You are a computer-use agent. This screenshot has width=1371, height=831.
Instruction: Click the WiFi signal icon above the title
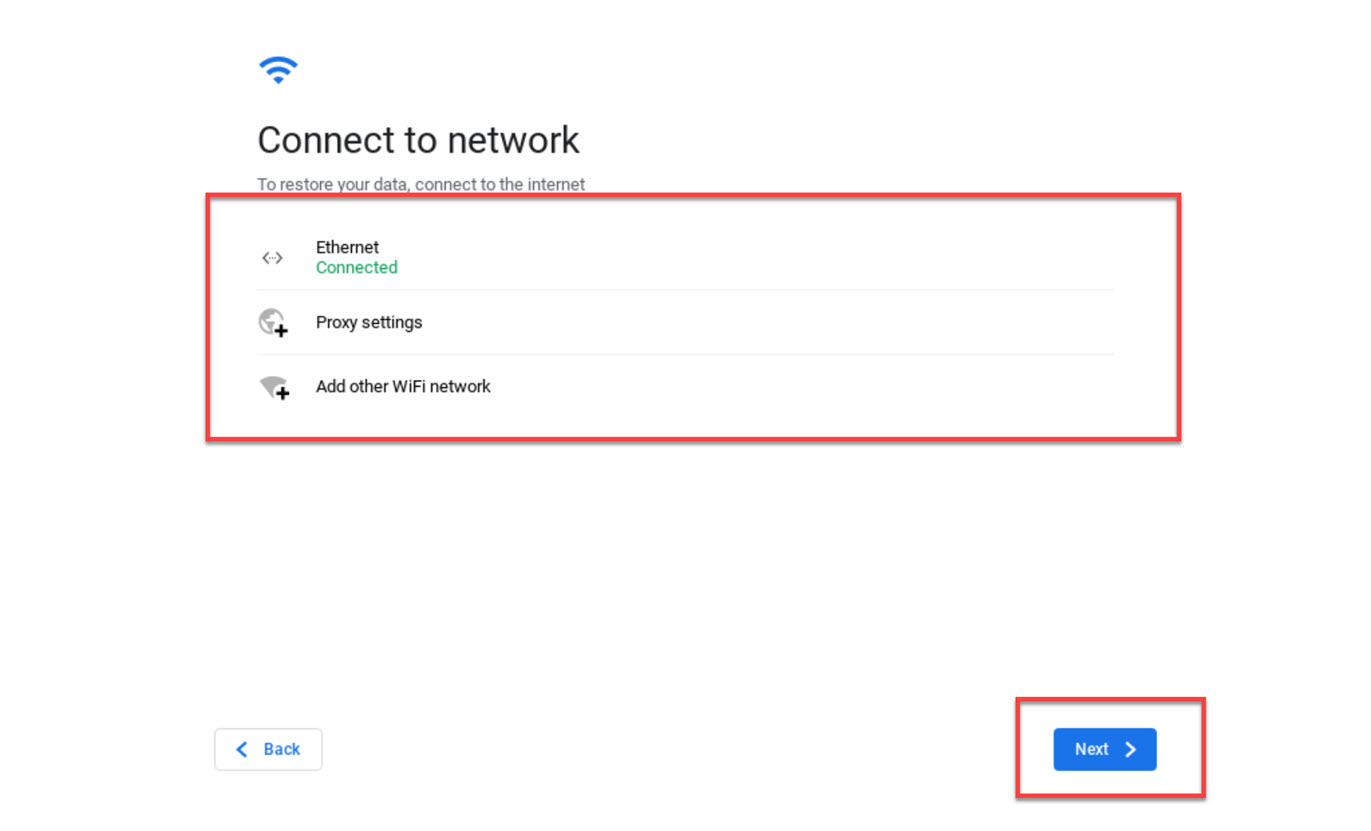tap(278, 68)
